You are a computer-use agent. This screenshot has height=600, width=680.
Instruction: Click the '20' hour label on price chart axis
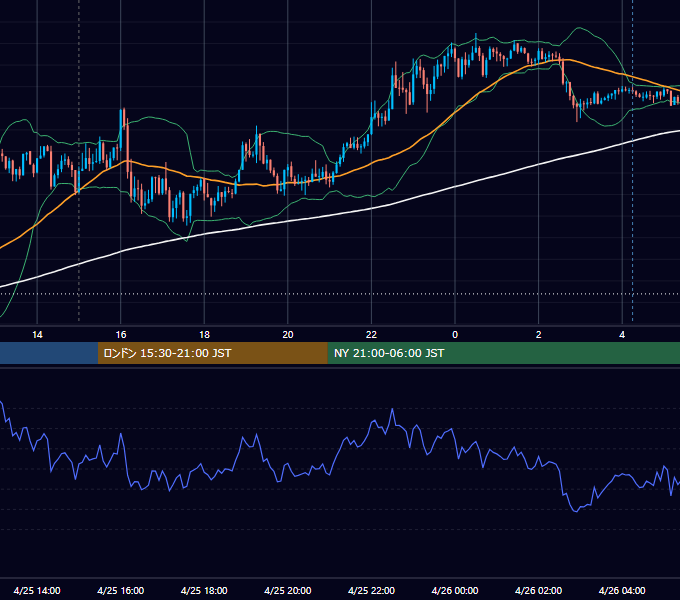(x=288, y=335)
